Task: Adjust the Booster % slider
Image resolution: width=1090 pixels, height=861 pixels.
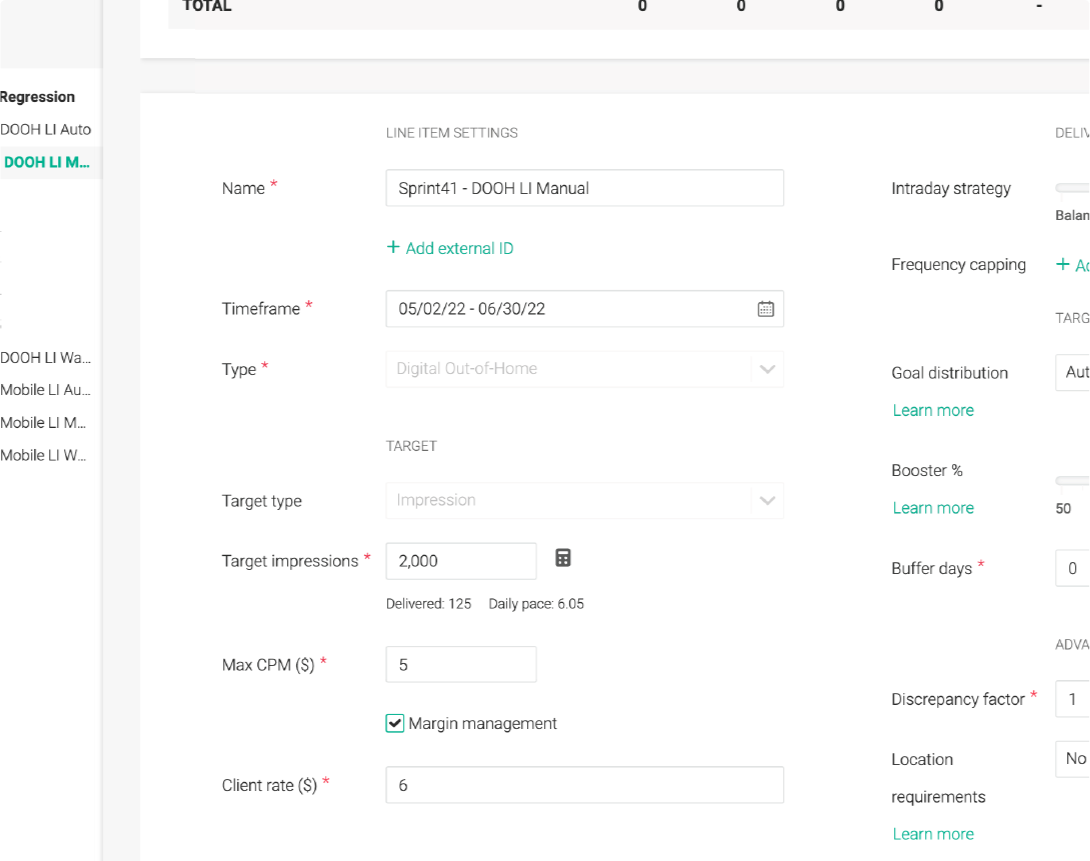Action: (1072, 481)
